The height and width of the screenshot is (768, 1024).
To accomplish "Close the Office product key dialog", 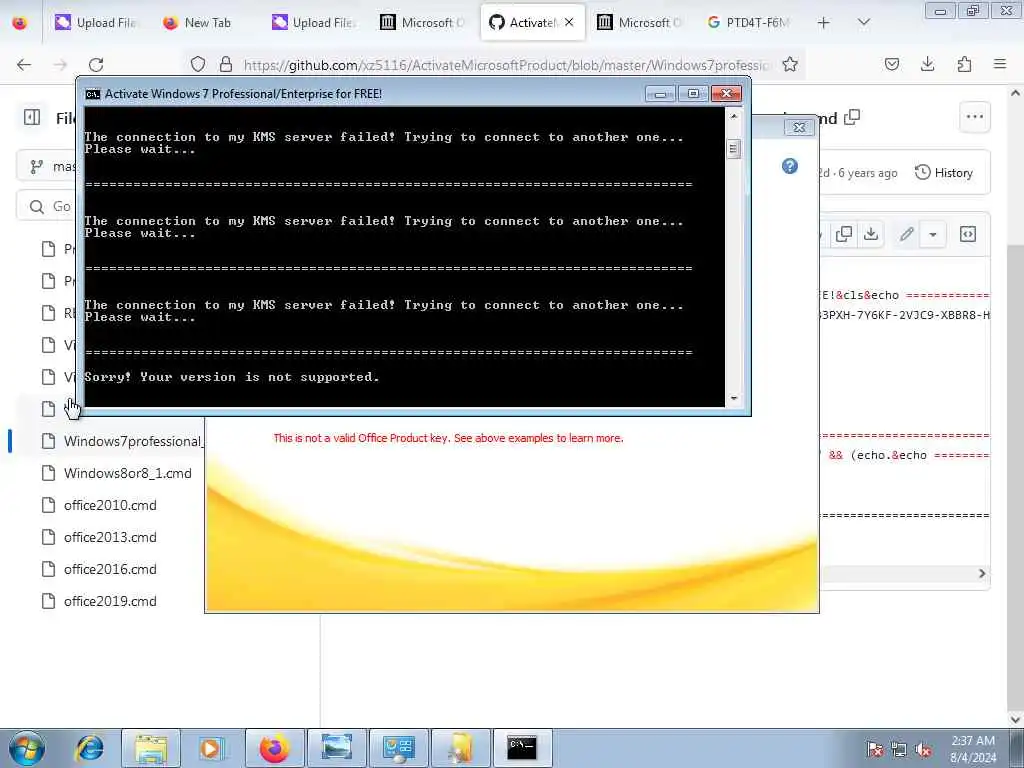I will point(799,127).
